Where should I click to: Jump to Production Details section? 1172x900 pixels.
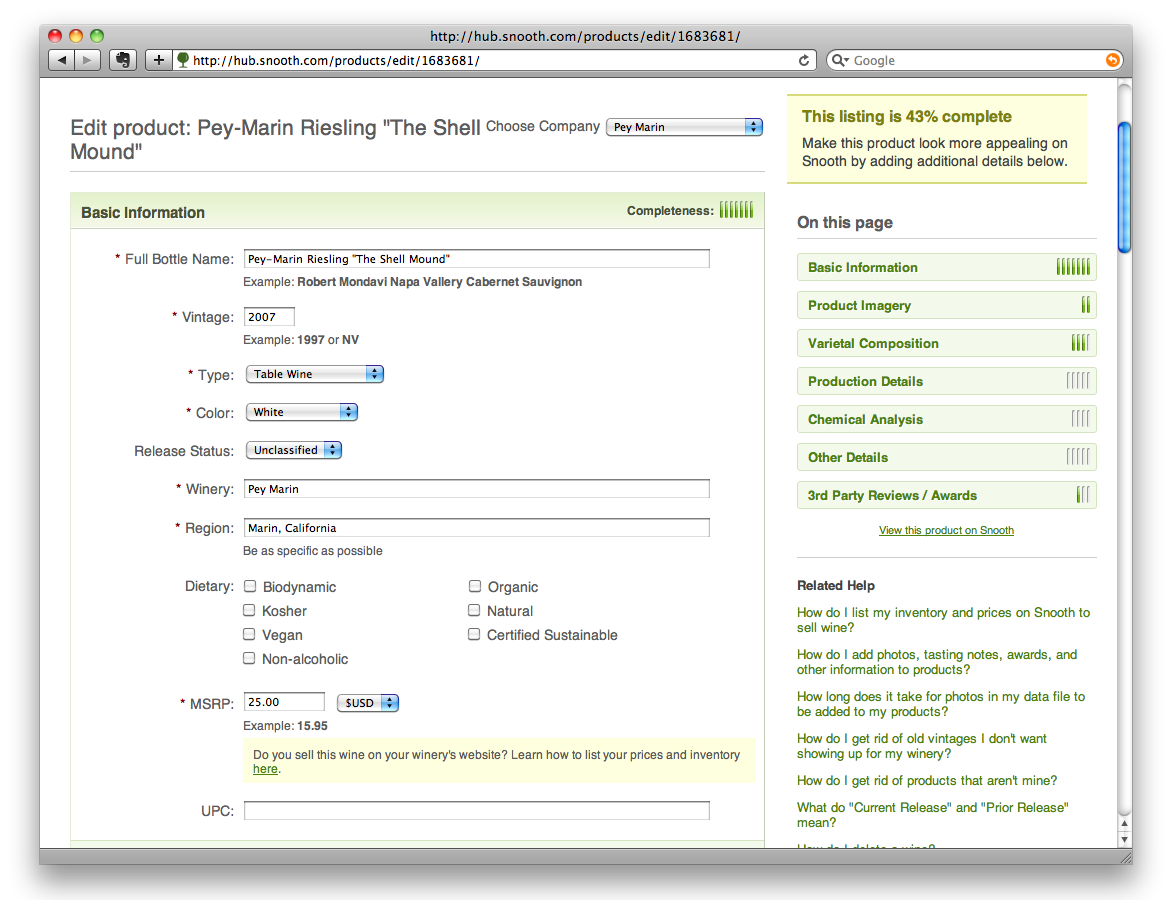pos(946,381)
